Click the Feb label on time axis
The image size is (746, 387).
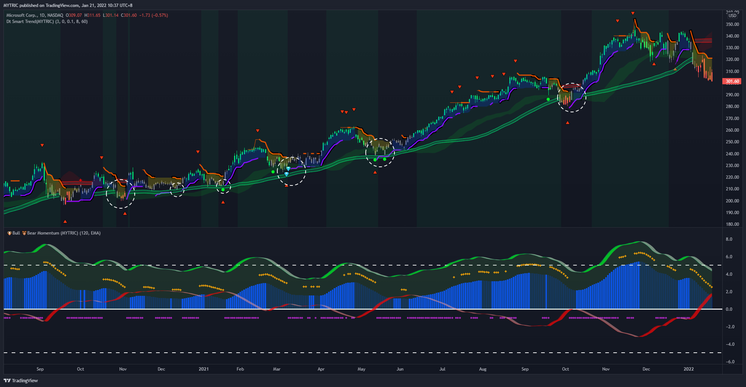click(x=240, y=369)
